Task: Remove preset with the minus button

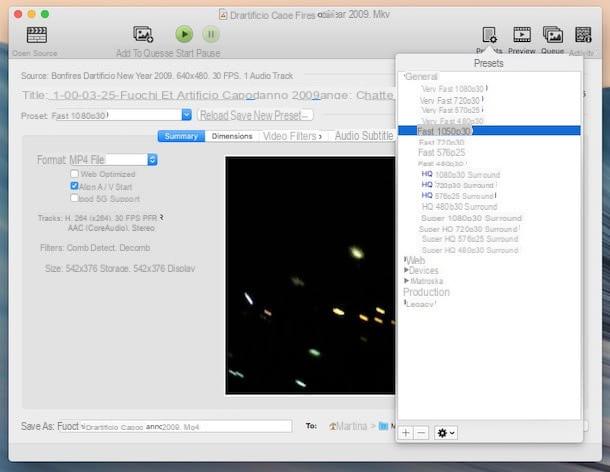Action: click(421, 433)
